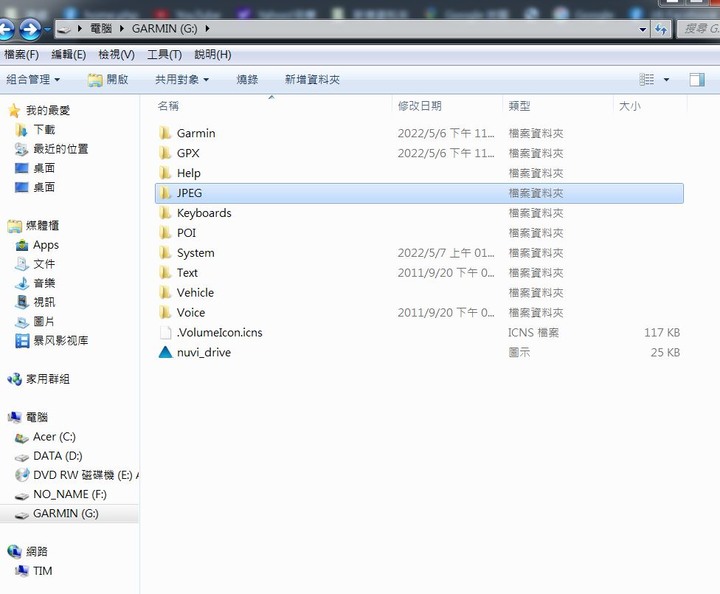Viewport: 720px width, 594px height.
Task: Toggle the preview pane icon
Action: pos(697,80)
